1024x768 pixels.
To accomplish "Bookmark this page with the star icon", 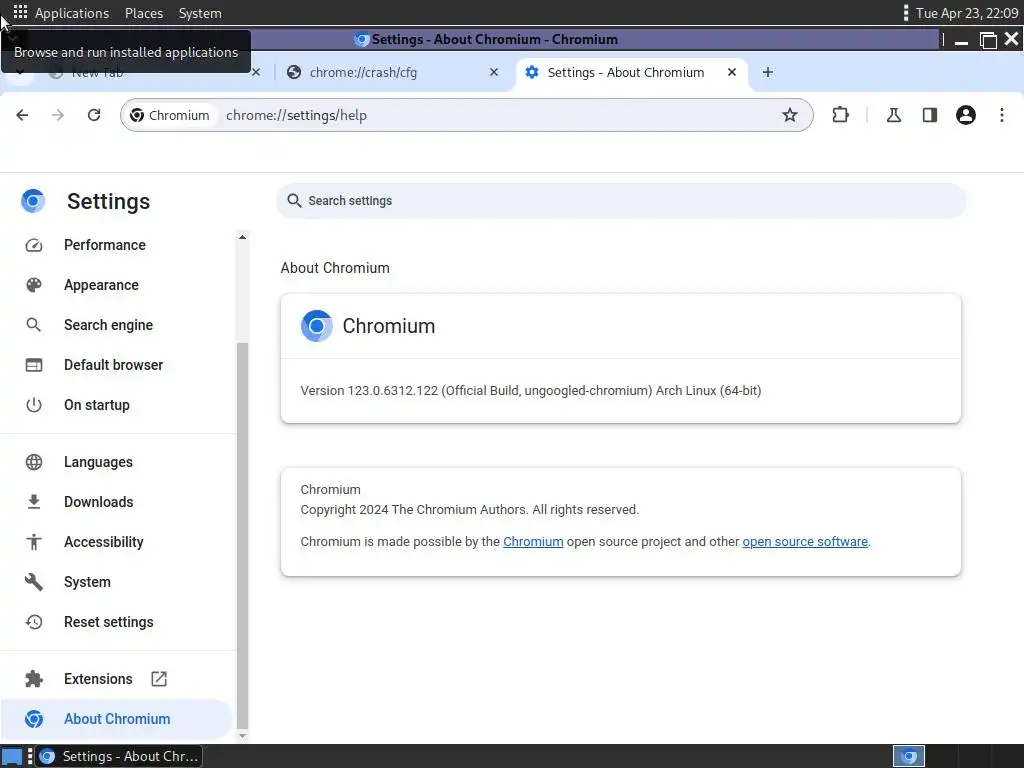I will pyautogui.click(x=790, y=115).
